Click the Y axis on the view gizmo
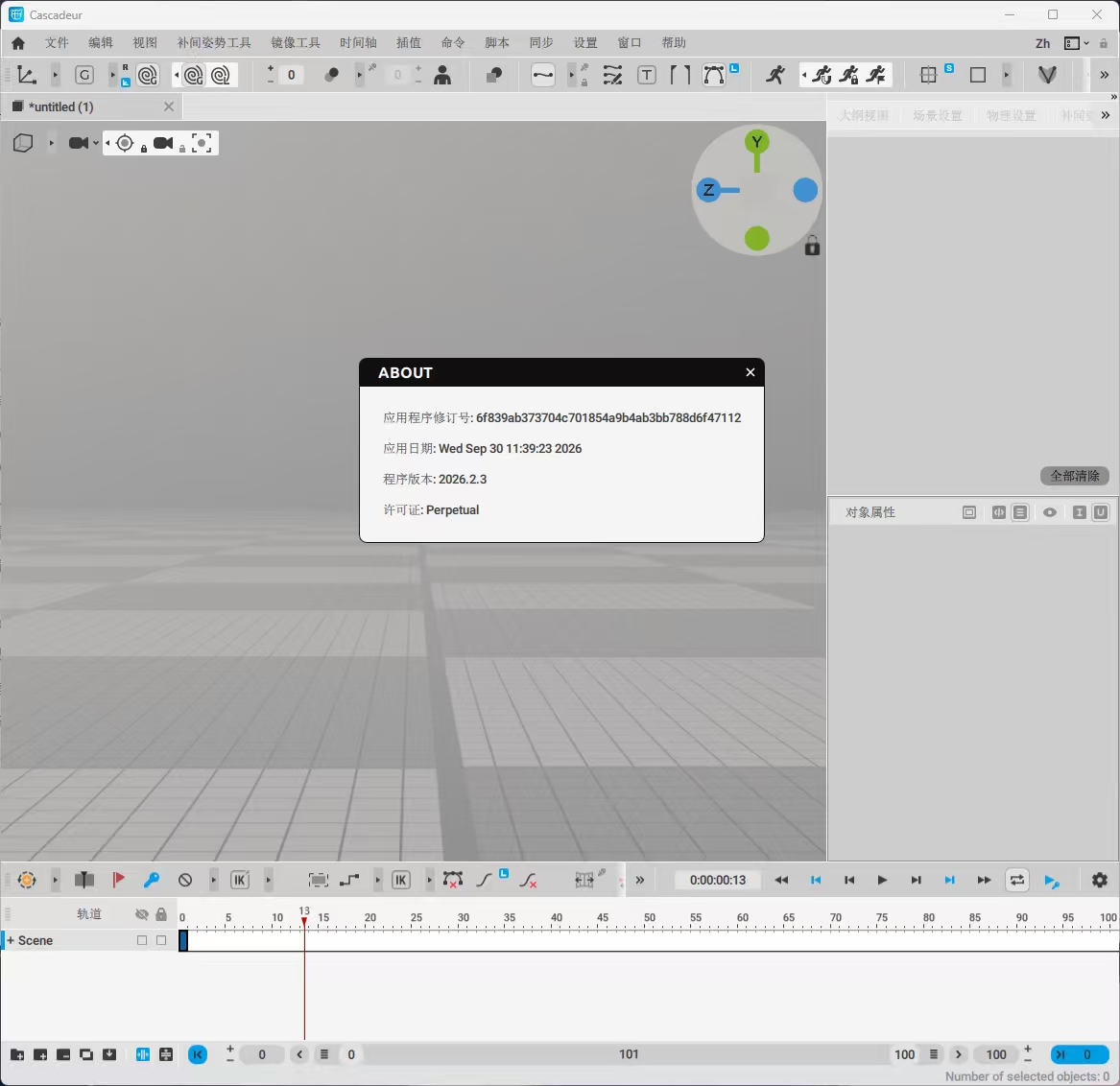The width and height of the screenshot is (1120, 1086). tap(756, 141)
